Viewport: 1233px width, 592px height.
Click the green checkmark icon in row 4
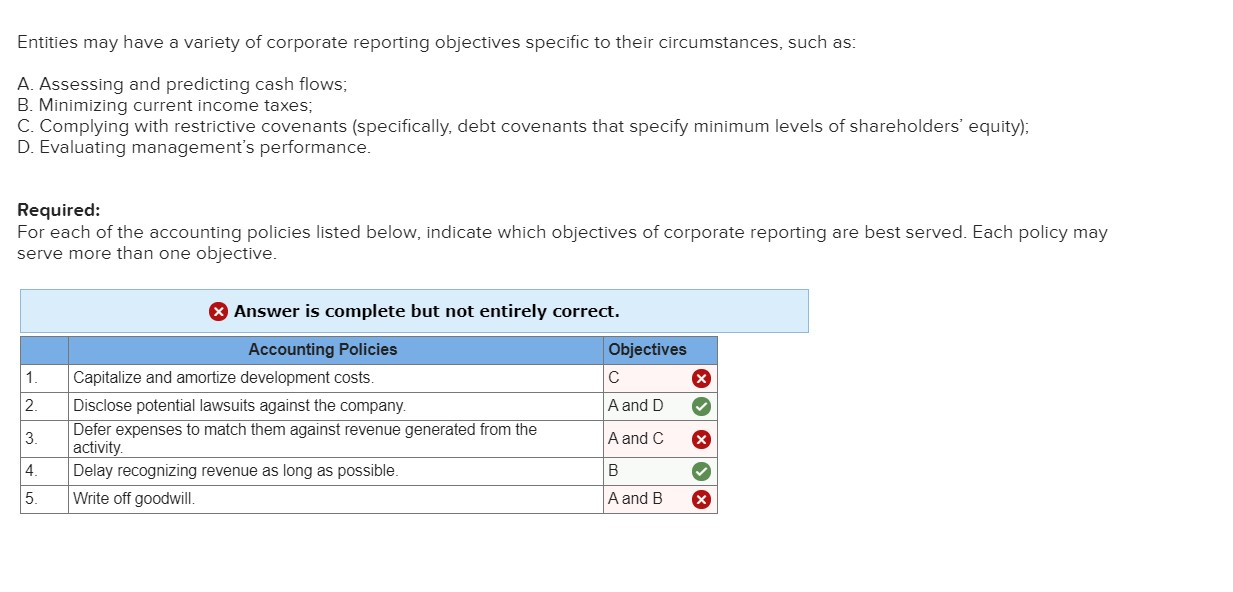[x=702, y=471]
